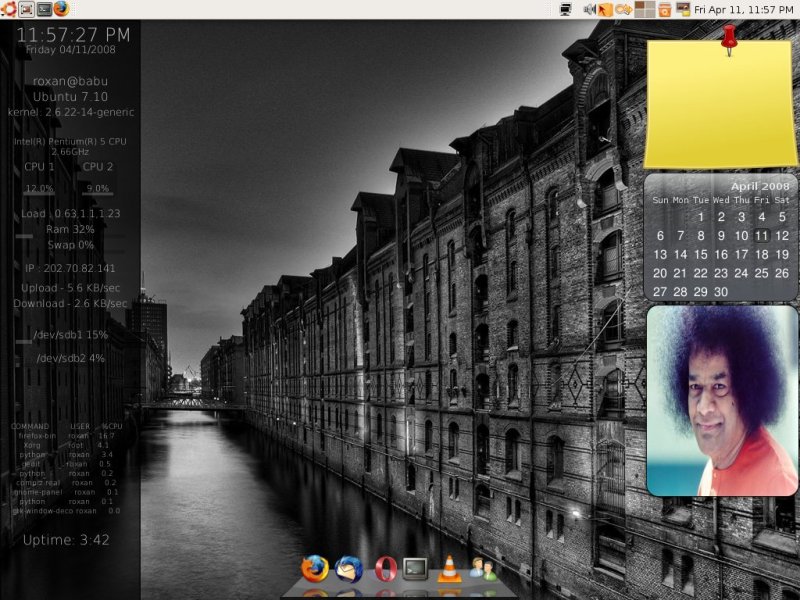The width and height of the screenshot is (800, 600).
Task: Select date 5 in the calendar
Action: coord(782,217)
